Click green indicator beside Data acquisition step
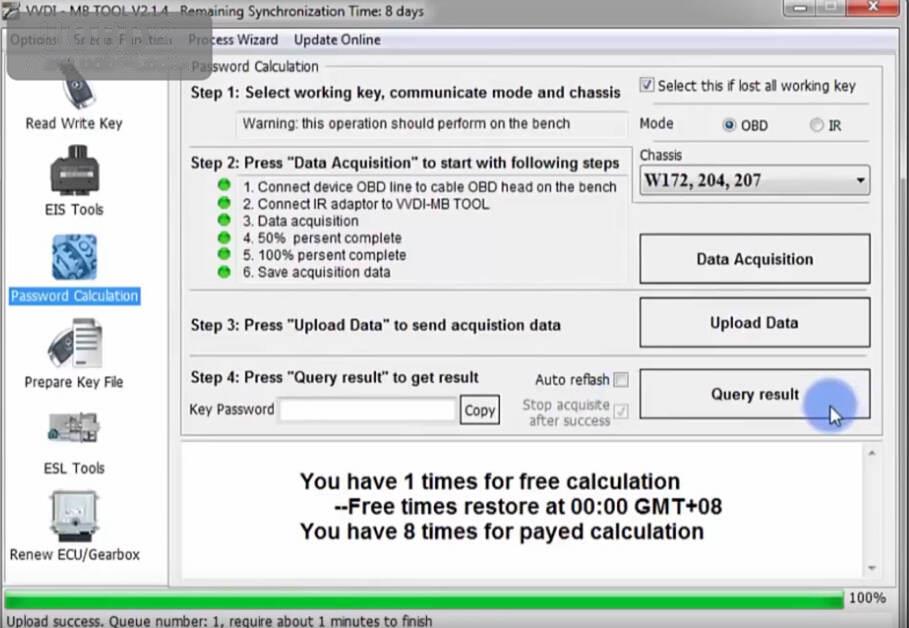Viewport: 909px width, 628px height. [224, 220]
